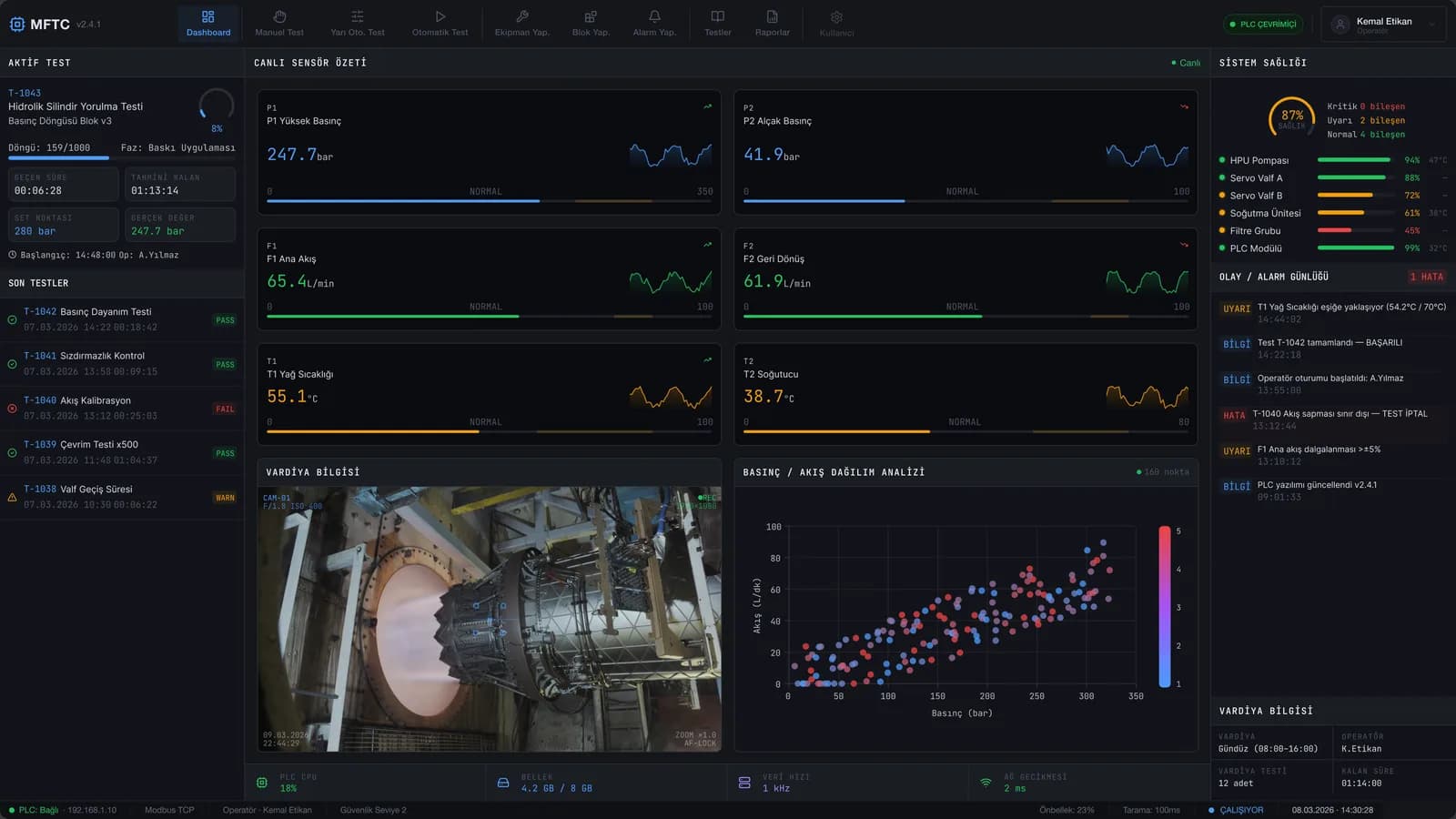Open the T-1040 Akış sapması HATA log entry
Screen dimensions: 1456x819
click(x=1332, y=420)
